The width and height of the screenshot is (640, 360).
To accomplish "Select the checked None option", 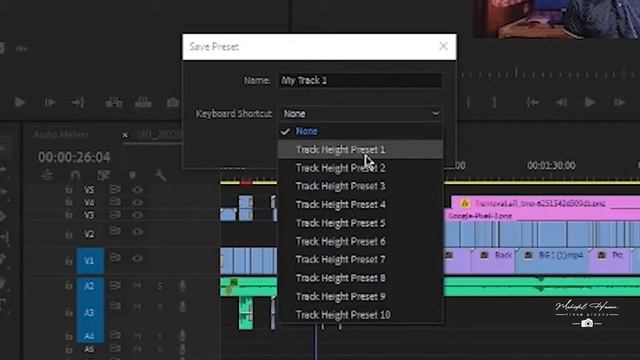I will tap(360, 131).
